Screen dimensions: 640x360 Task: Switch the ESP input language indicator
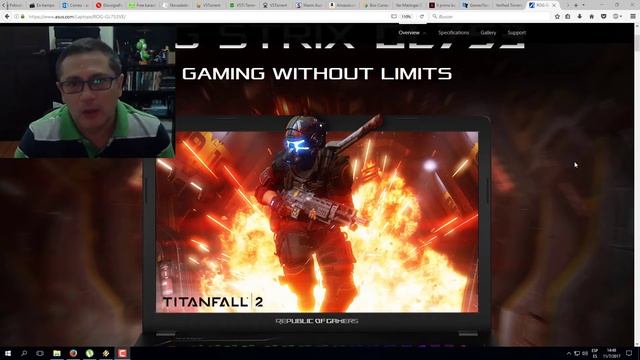(595, 353)
